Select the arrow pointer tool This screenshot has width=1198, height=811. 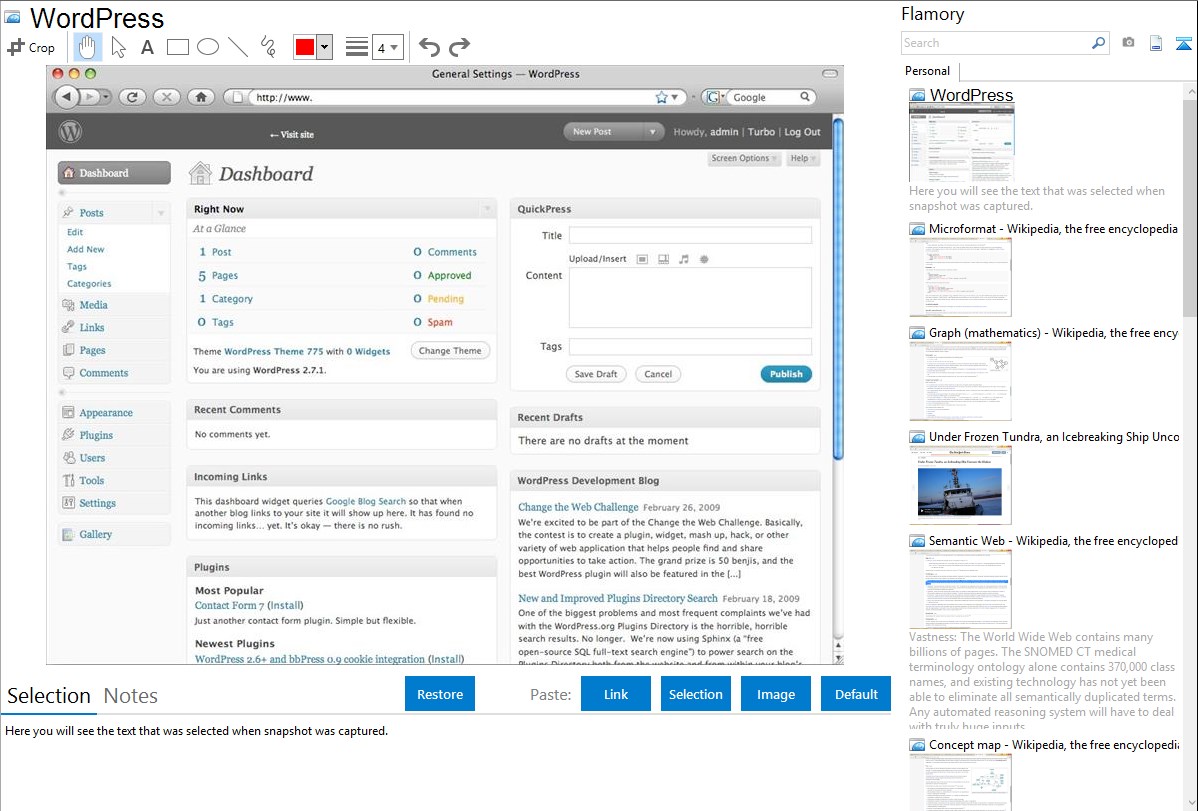click(x=118, y=47)
